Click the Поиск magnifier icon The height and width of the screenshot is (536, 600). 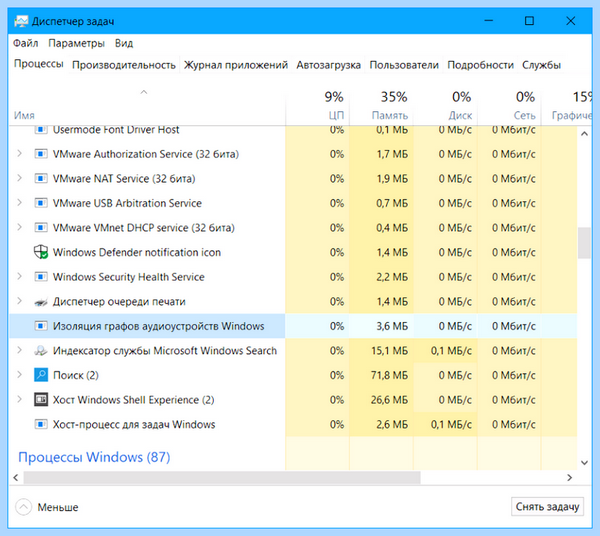[x=41, y=375]
